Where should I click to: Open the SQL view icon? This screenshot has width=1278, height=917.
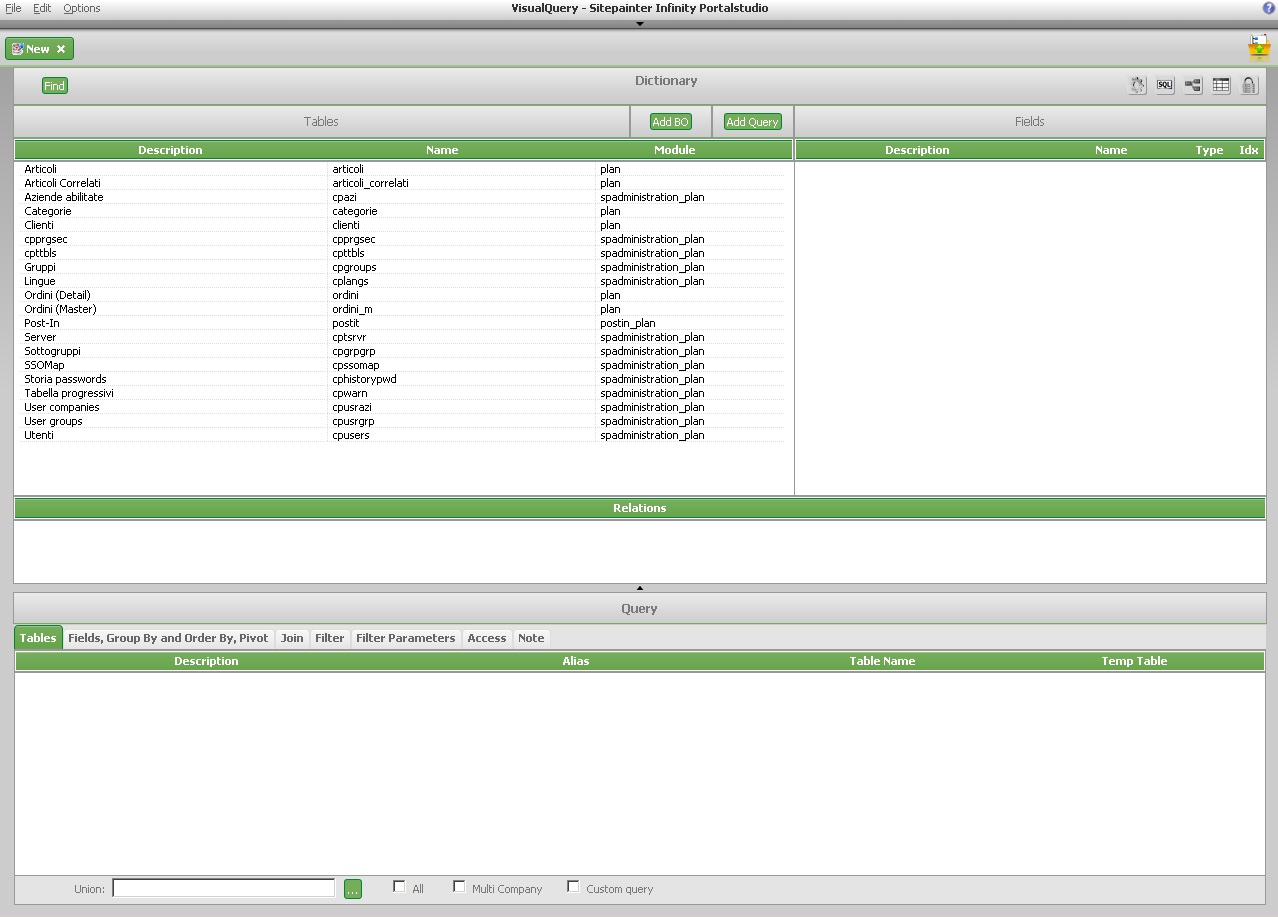point(1165,86)
